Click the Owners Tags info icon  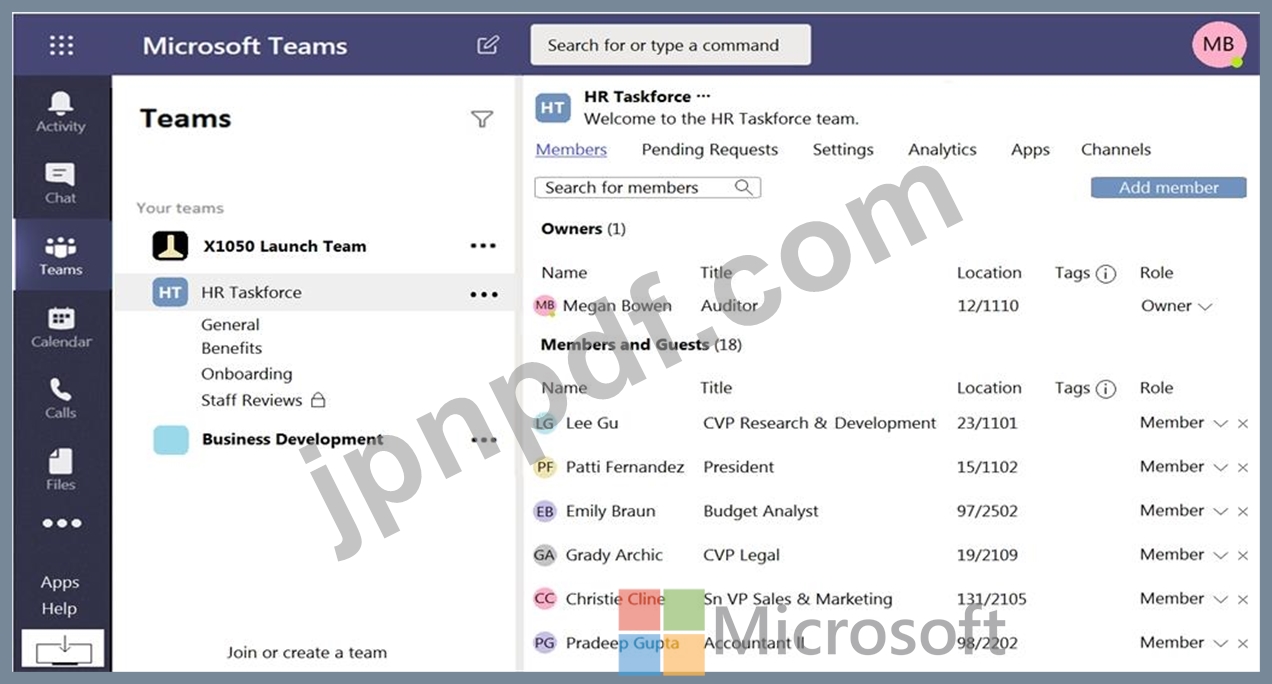tap(1106, 274)
